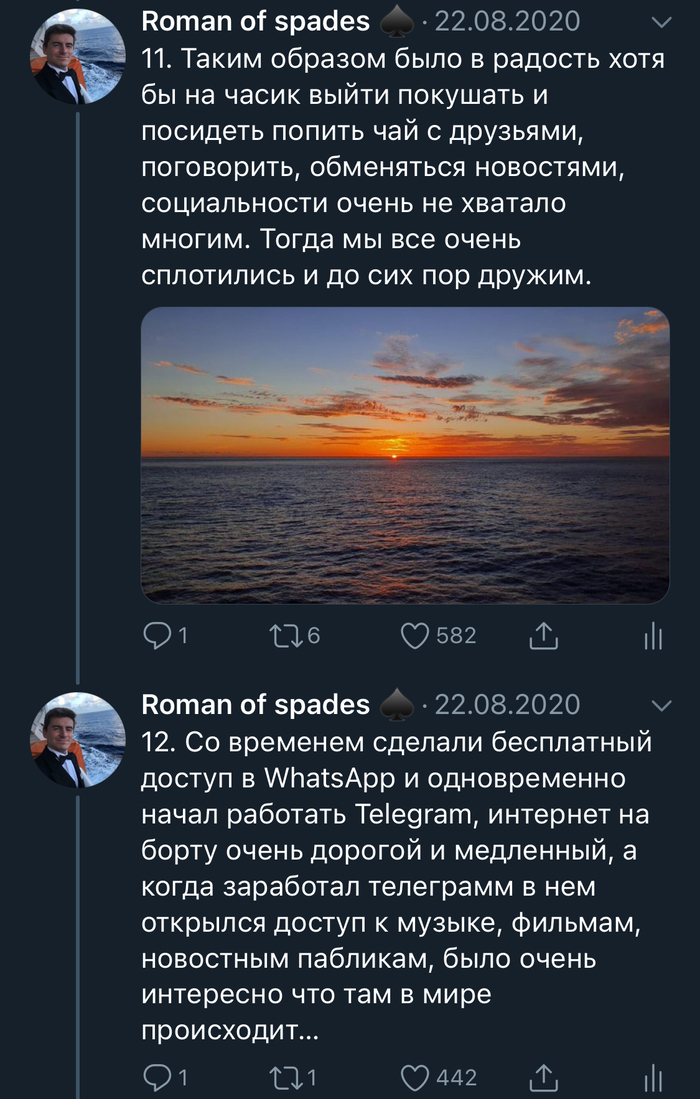The image size is (700, 1099).
Task: Share tweet 12 via share icon
Action: (x=542, y=1077)
